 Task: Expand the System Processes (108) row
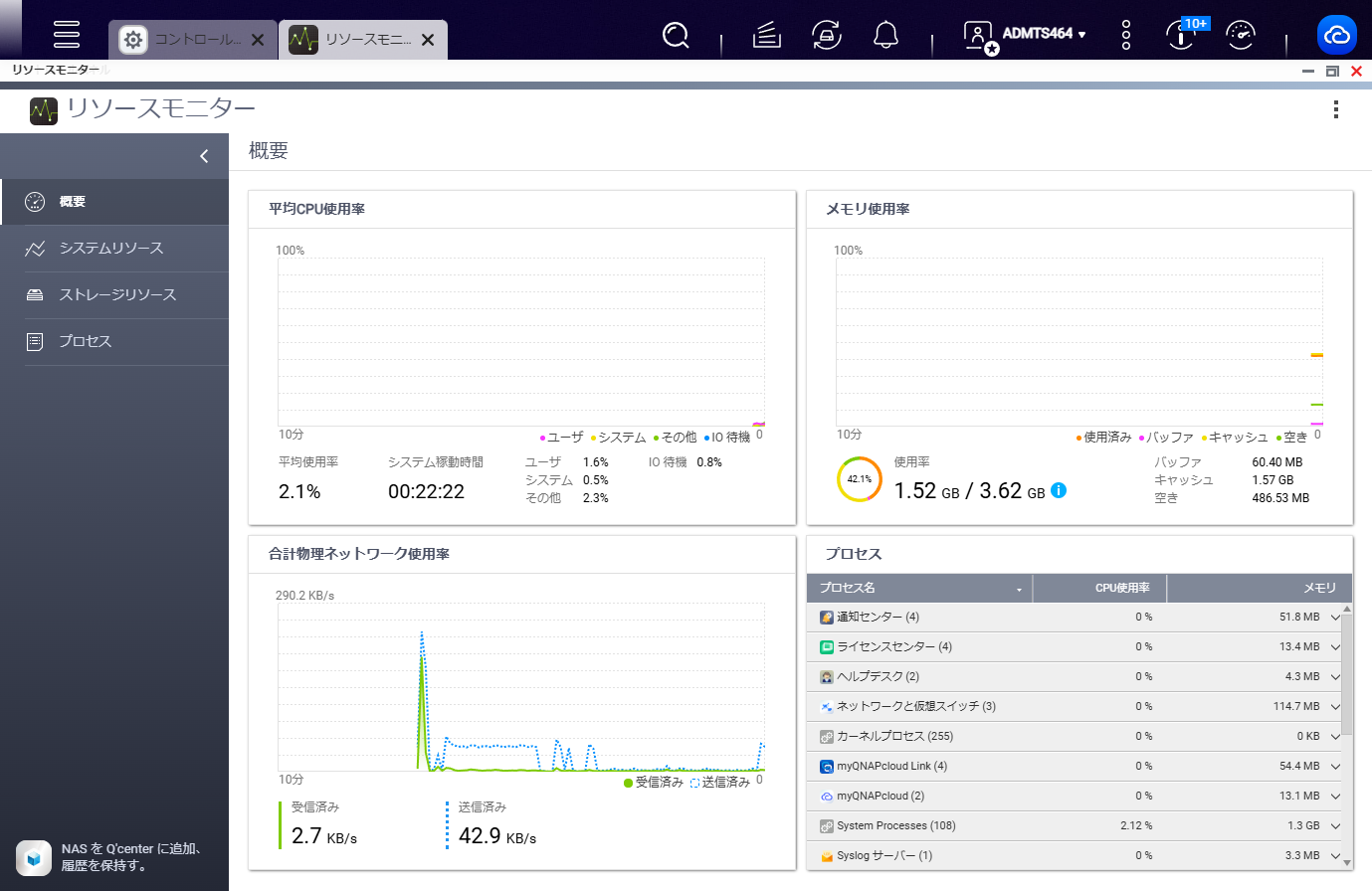1335,826
